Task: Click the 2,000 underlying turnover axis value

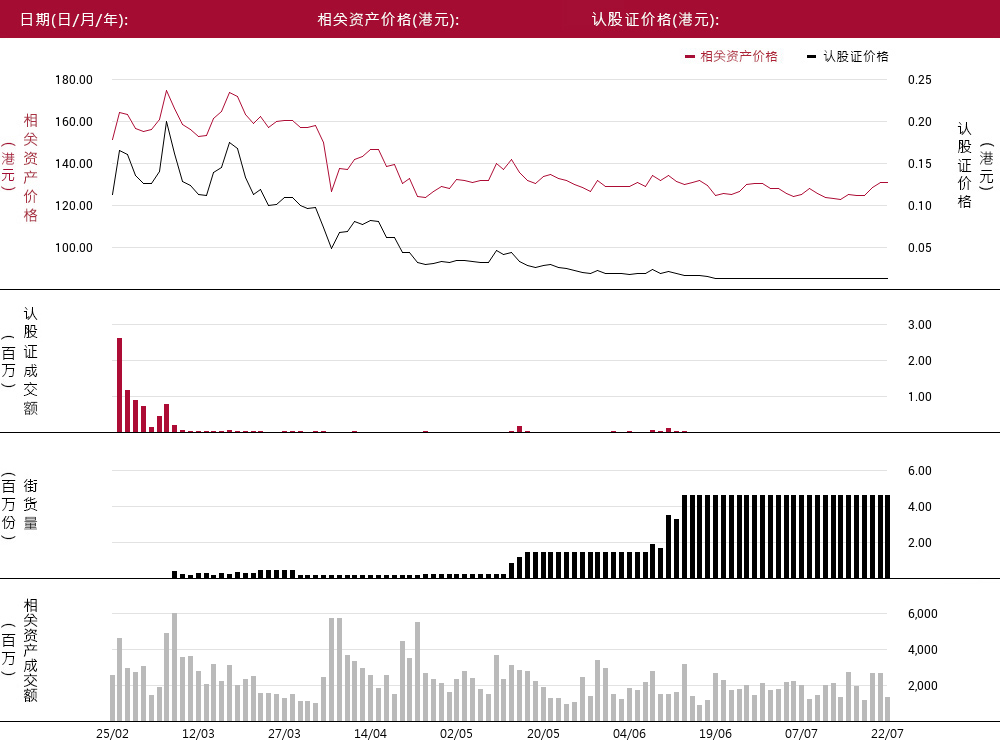Action: click(923, 686)
